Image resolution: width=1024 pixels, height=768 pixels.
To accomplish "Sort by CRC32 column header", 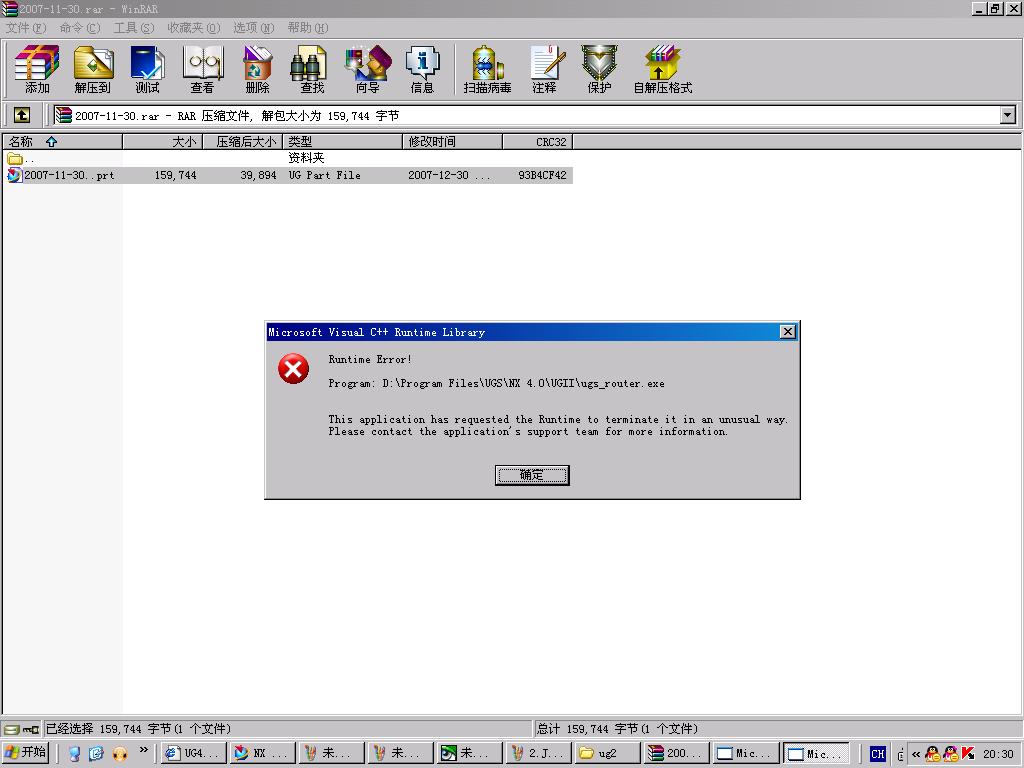I will pyautogui.click(x=537, y=141).
